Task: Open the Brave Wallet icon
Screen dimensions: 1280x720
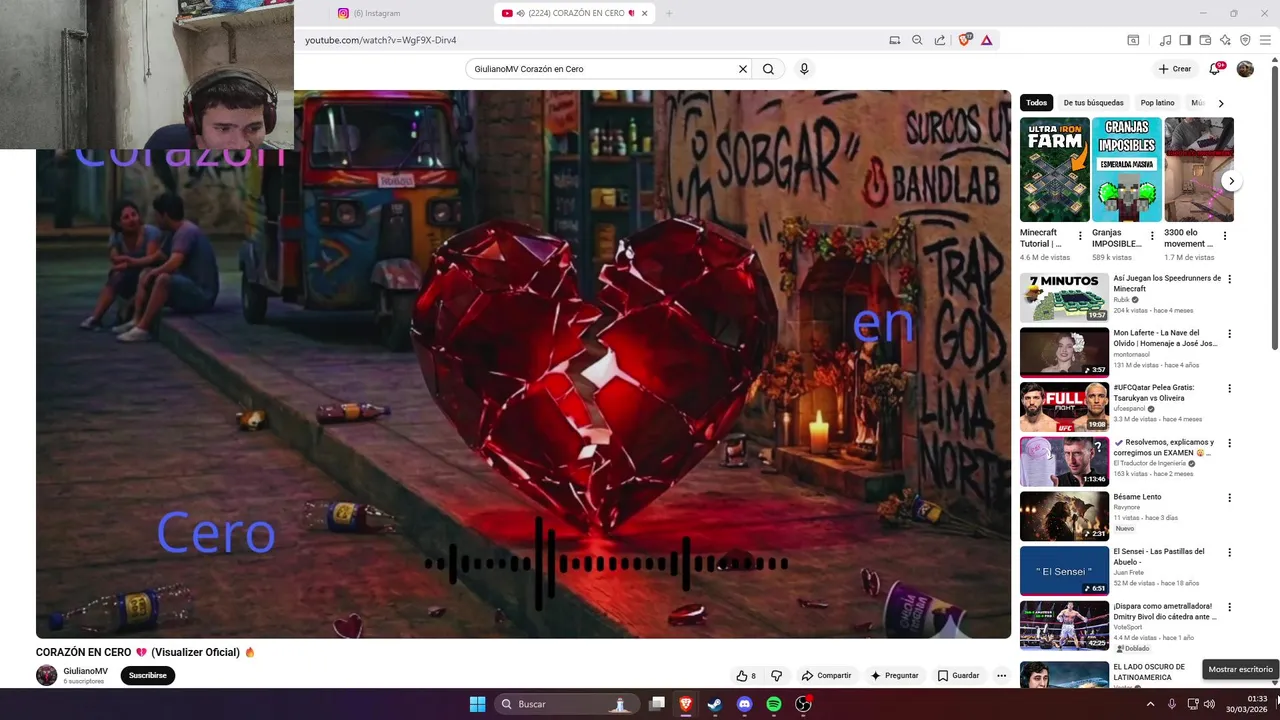Action: click(1205, 40)
